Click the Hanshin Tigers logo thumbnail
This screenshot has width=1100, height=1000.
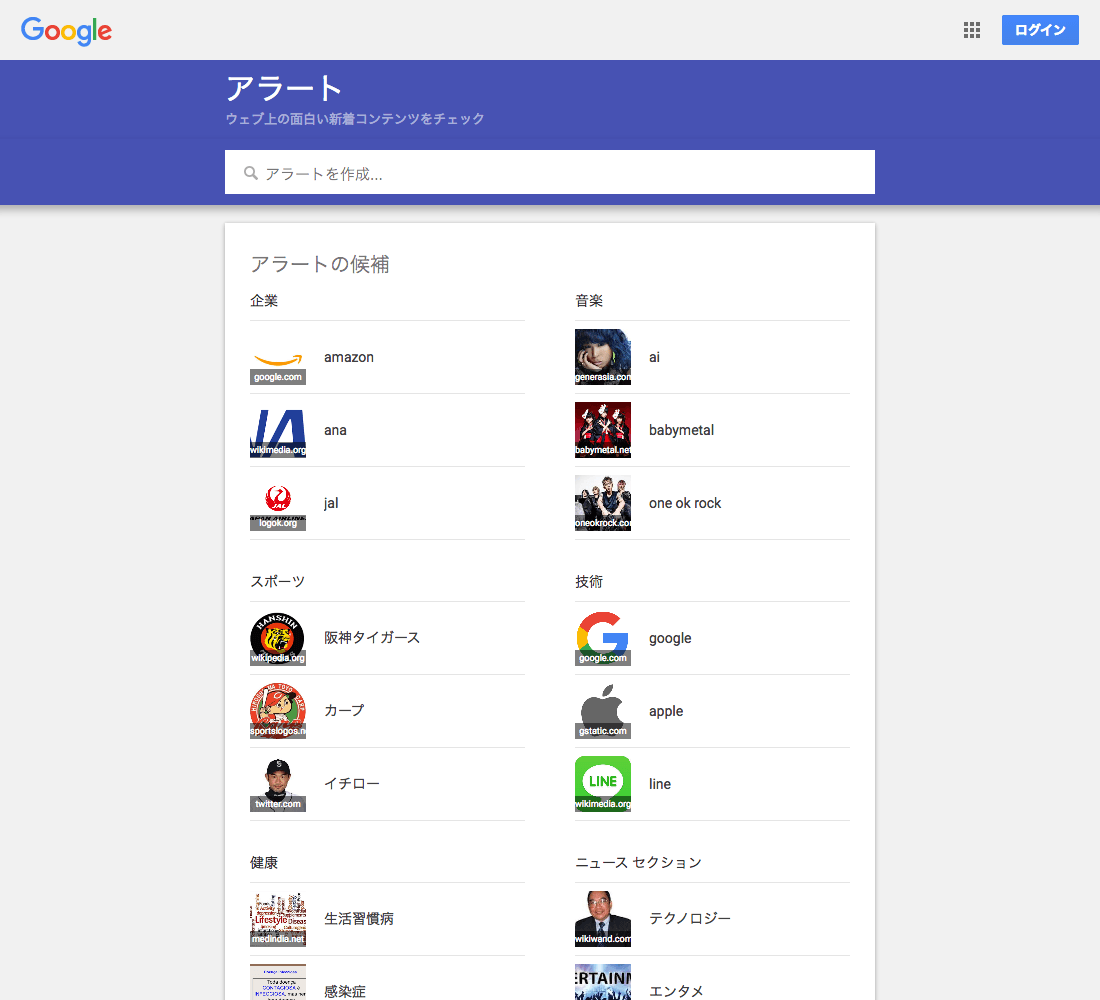[x=278, y=638]
